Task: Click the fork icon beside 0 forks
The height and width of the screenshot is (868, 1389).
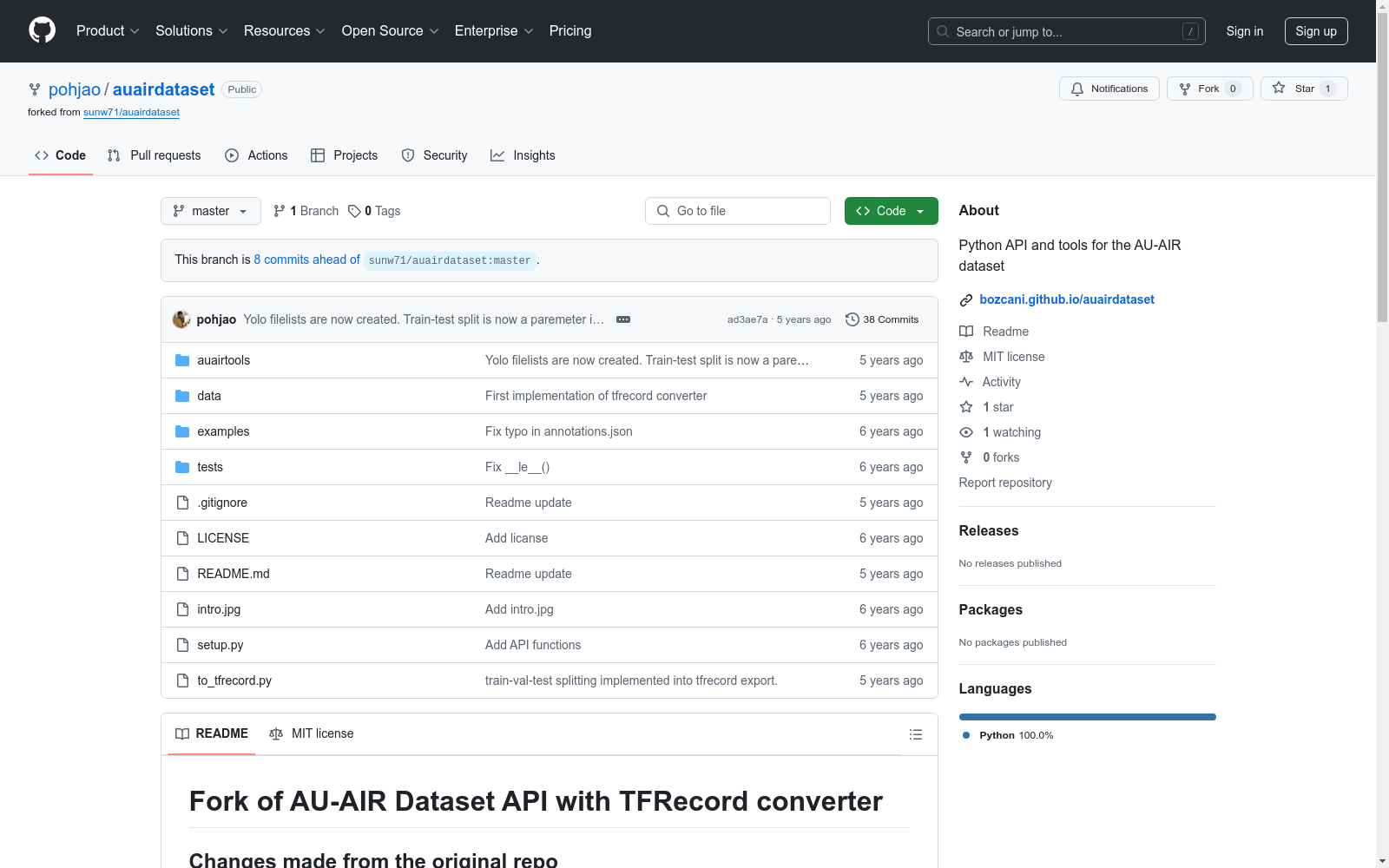Action: (966, 457)
